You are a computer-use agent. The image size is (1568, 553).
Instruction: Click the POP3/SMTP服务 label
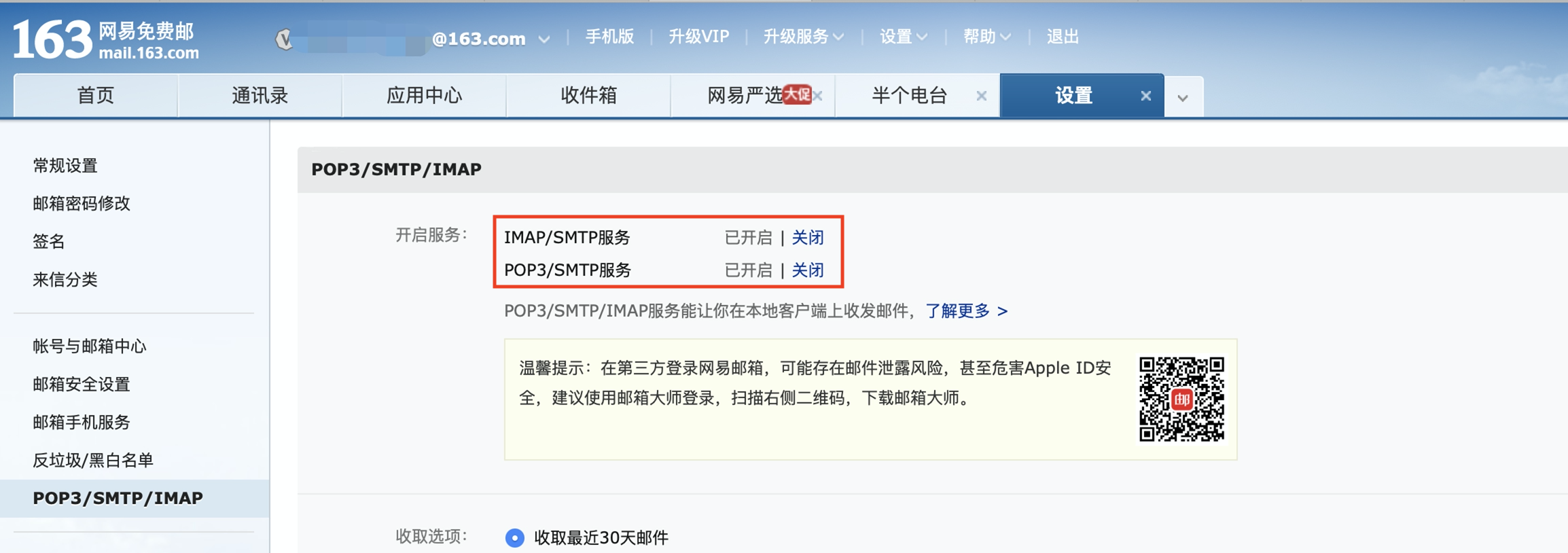click(x=568, y=270)
